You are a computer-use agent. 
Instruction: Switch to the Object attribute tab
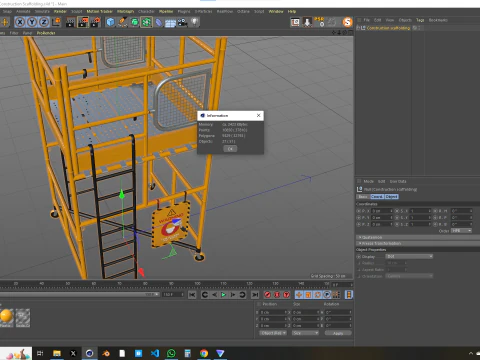point(392,197)
